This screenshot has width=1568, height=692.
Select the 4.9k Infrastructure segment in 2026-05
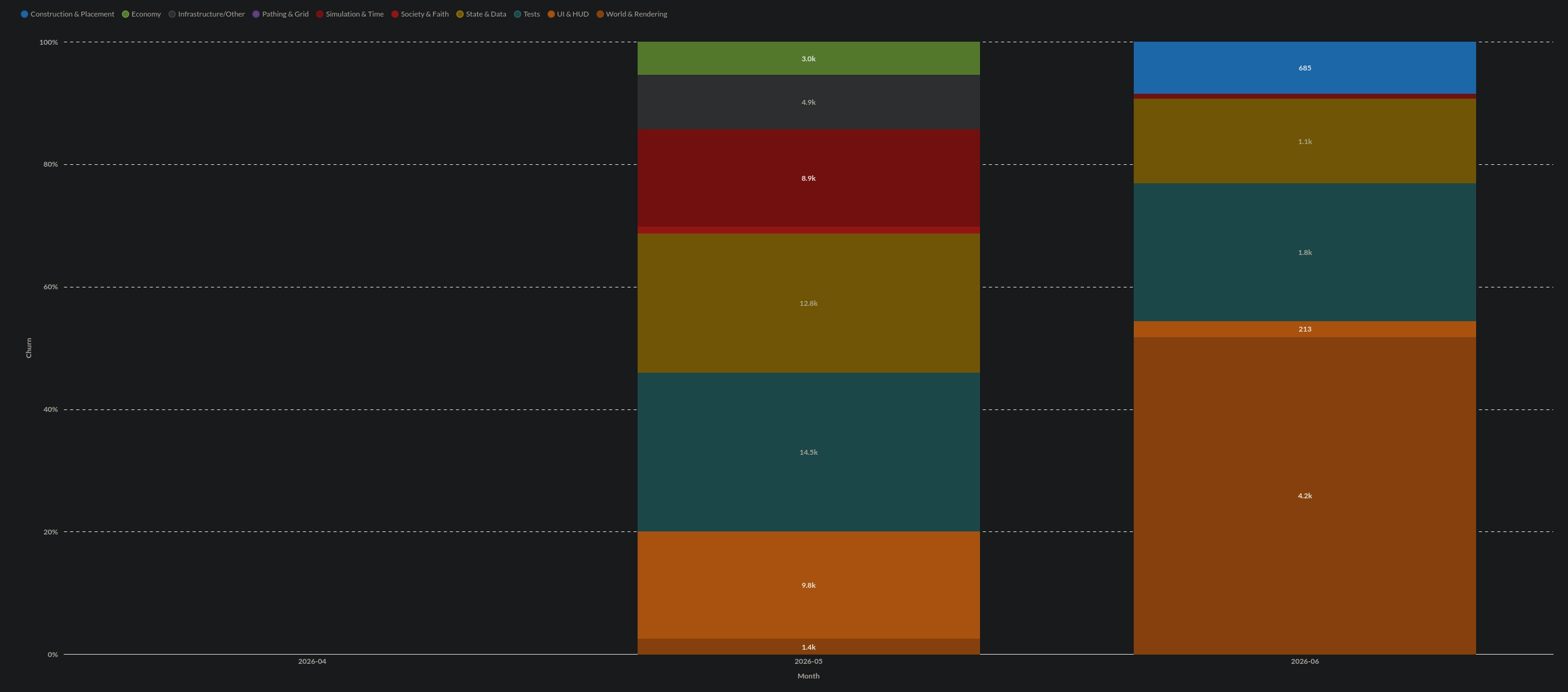(809, 102)
